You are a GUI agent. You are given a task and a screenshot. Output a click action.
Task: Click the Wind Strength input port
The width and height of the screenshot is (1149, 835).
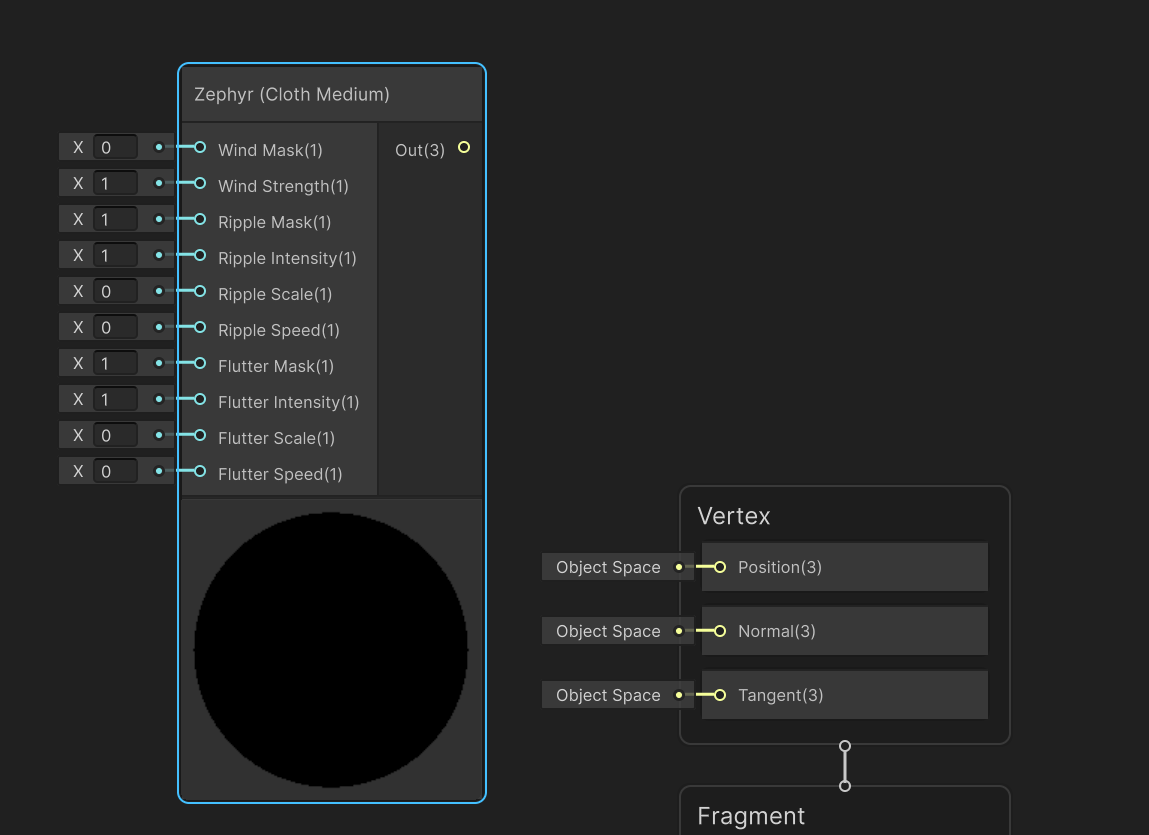pos(199,184)
